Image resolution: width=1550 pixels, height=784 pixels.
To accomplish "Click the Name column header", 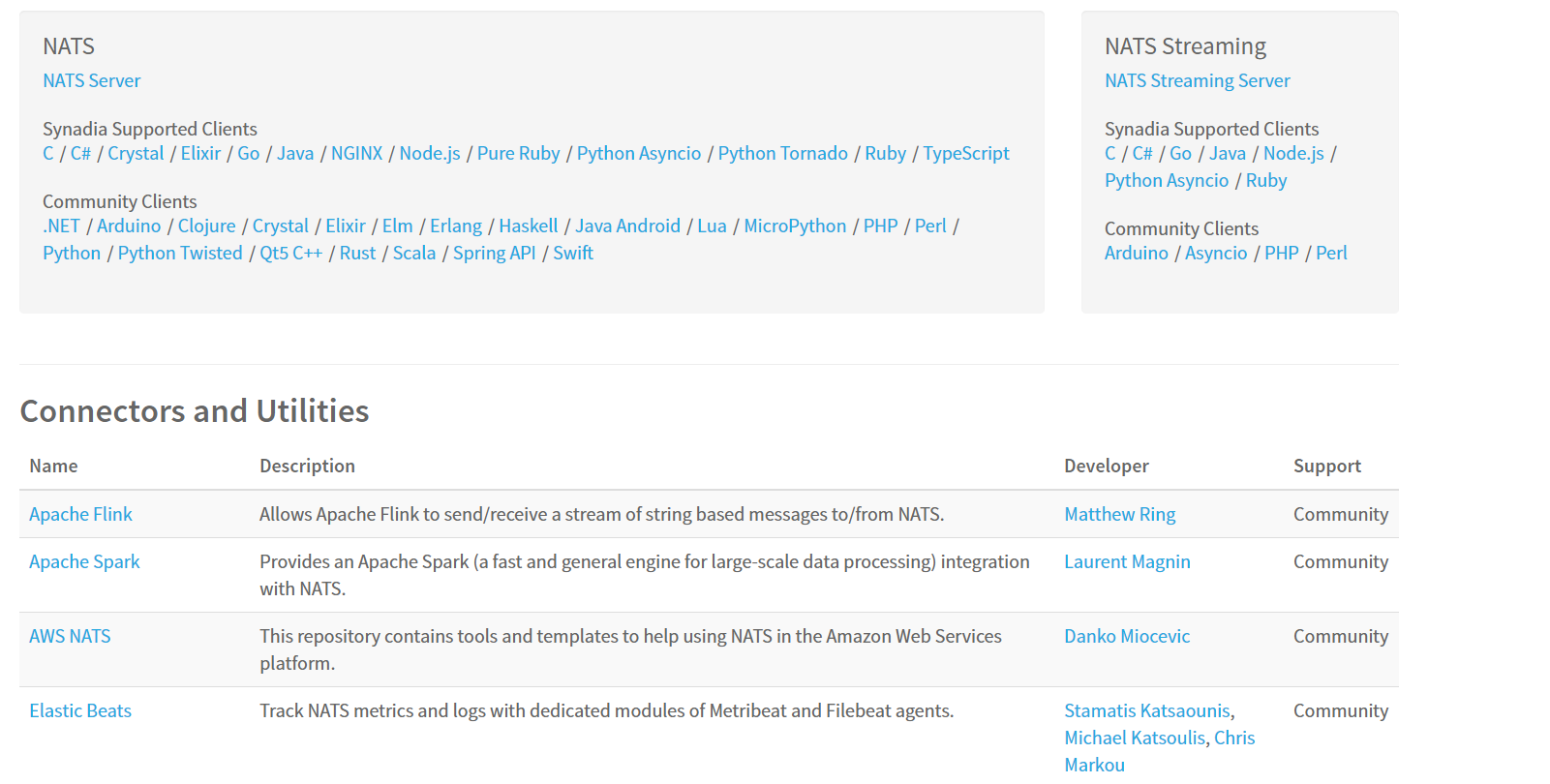I will 53,467.
